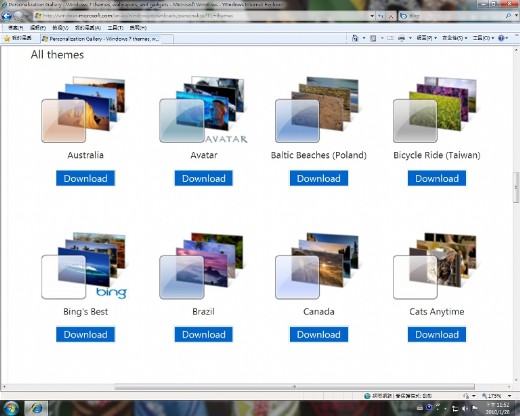Screen dimensions: 520x416
Task: Download the Cats Anytime theme
Action: coord(437,334)
